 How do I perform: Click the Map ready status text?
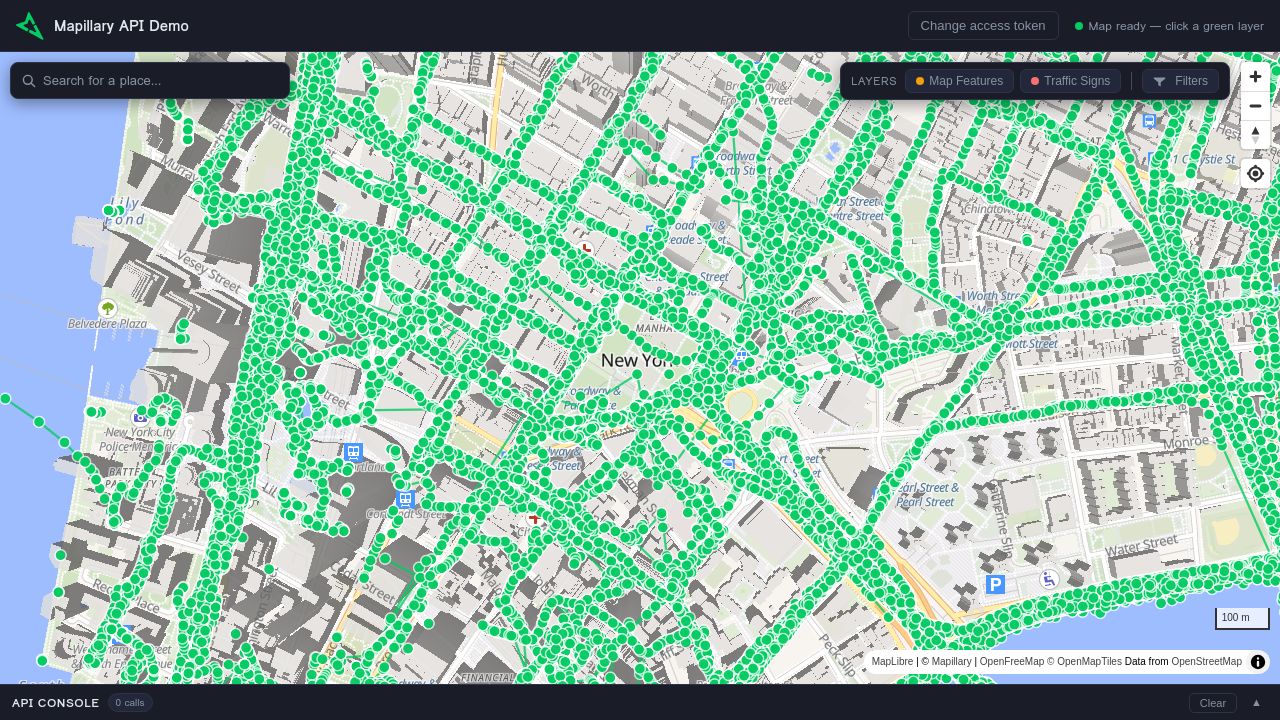point(1176,26)
